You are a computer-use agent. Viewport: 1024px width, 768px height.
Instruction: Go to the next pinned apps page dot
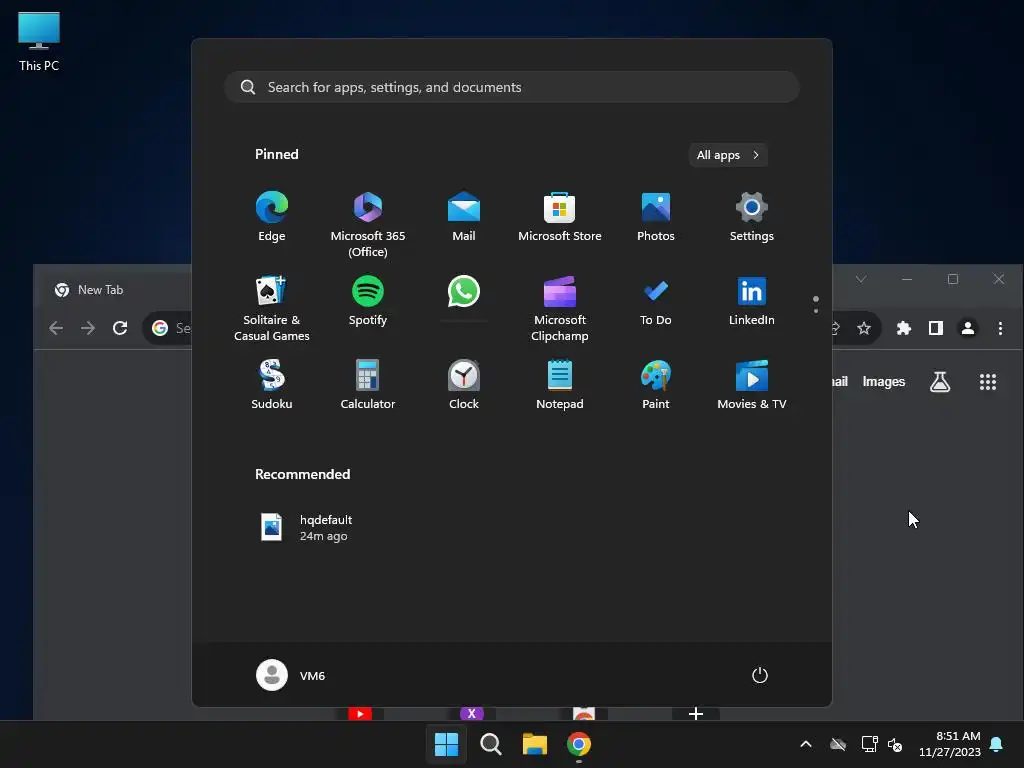click(x=816, y=311)
